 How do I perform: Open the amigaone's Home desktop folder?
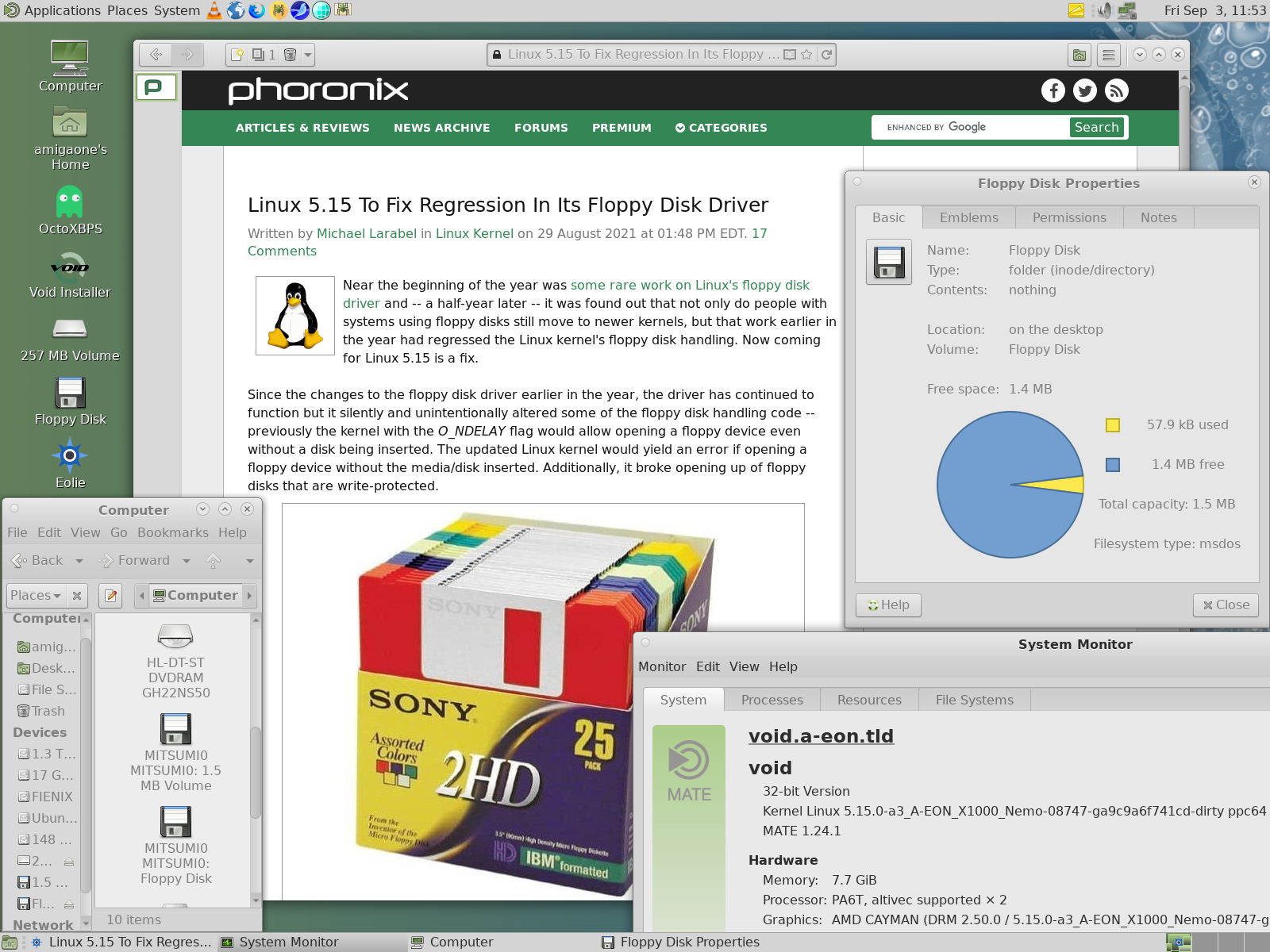point(70,140)
